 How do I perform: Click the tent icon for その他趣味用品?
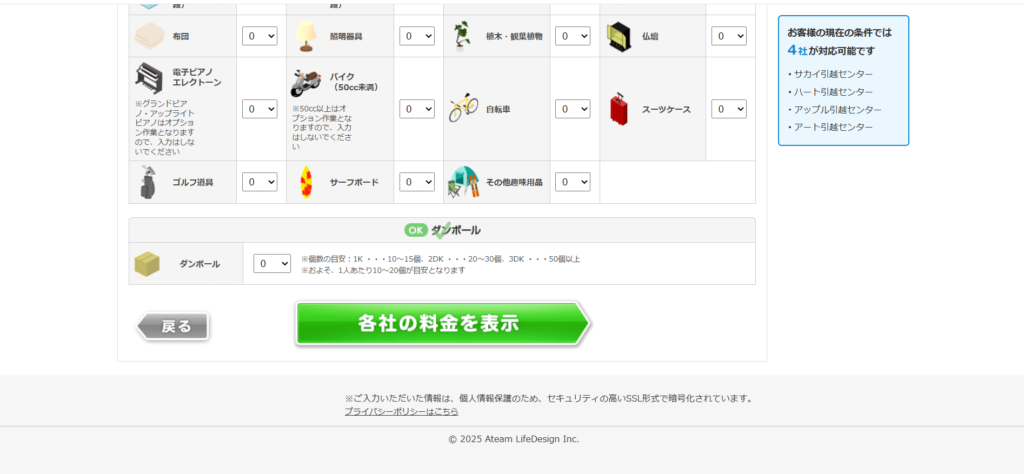click(x=463, y=182)
